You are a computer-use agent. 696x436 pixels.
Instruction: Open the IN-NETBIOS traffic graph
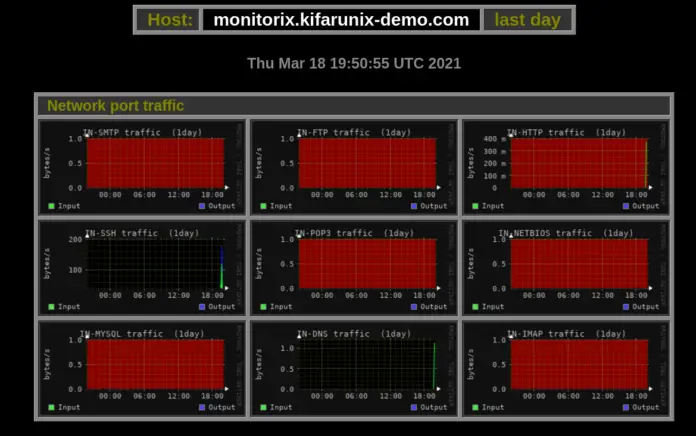[x=566, y=266]
